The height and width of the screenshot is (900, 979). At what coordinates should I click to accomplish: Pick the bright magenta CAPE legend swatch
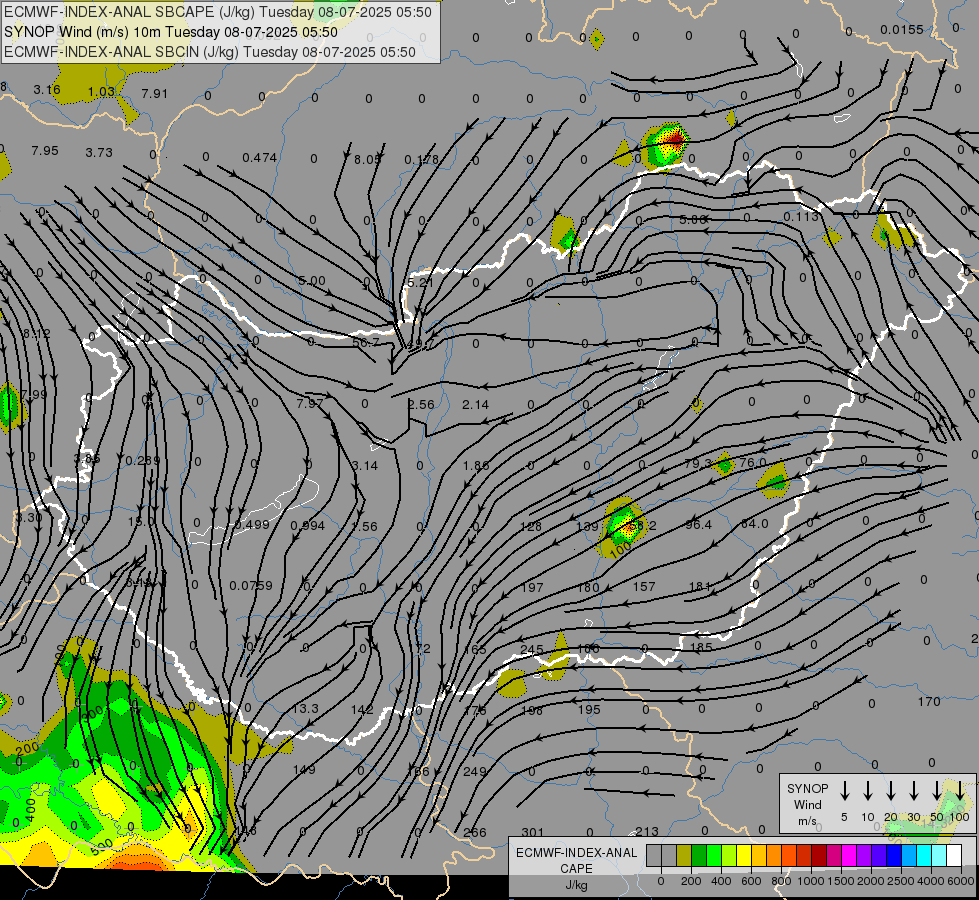pos(849,855)
